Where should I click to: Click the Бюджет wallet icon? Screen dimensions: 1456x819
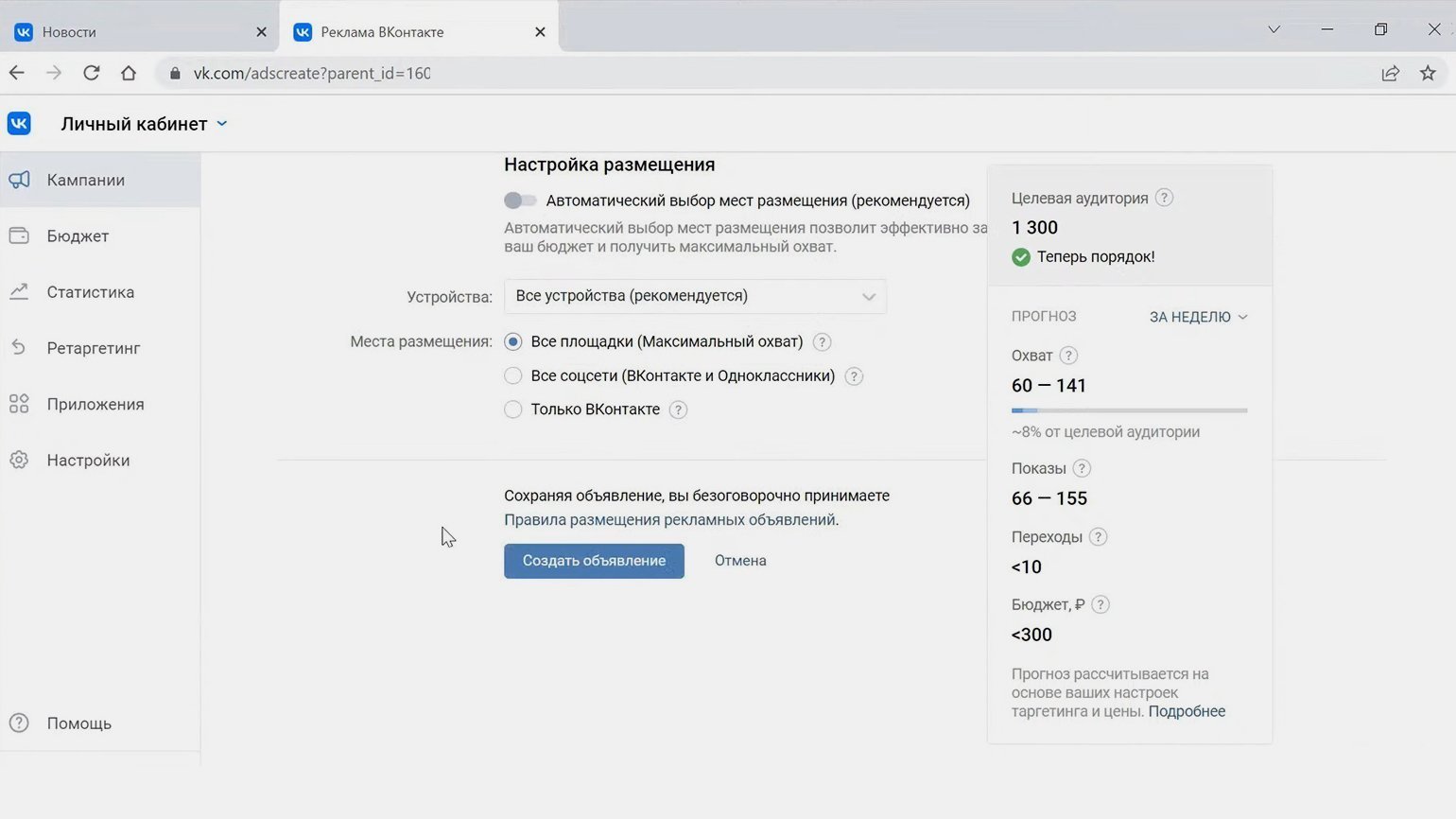pos(19,235)
